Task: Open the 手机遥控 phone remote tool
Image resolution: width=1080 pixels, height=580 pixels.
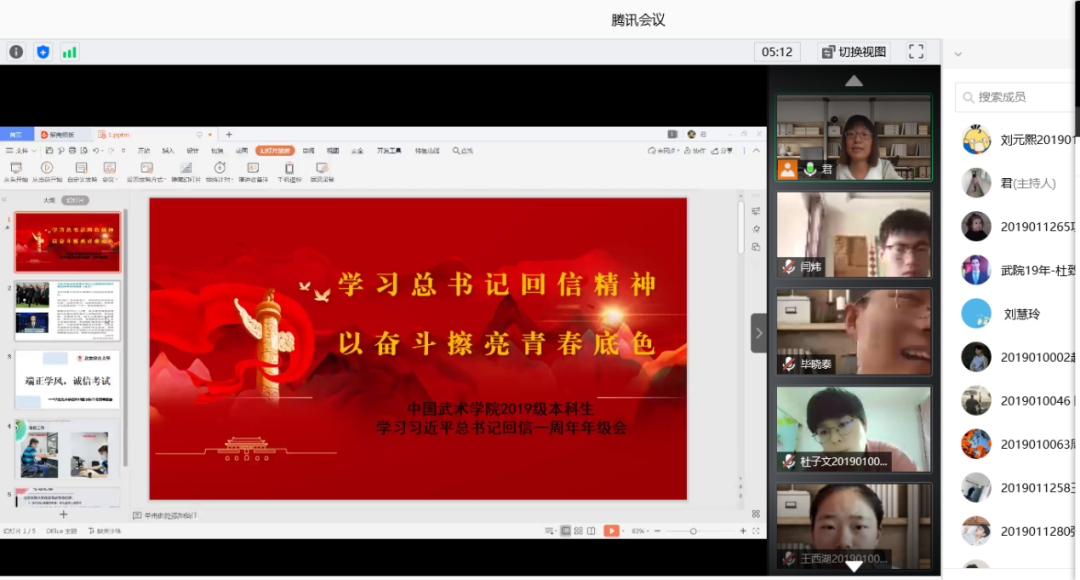Action: (x=287, y=168)
